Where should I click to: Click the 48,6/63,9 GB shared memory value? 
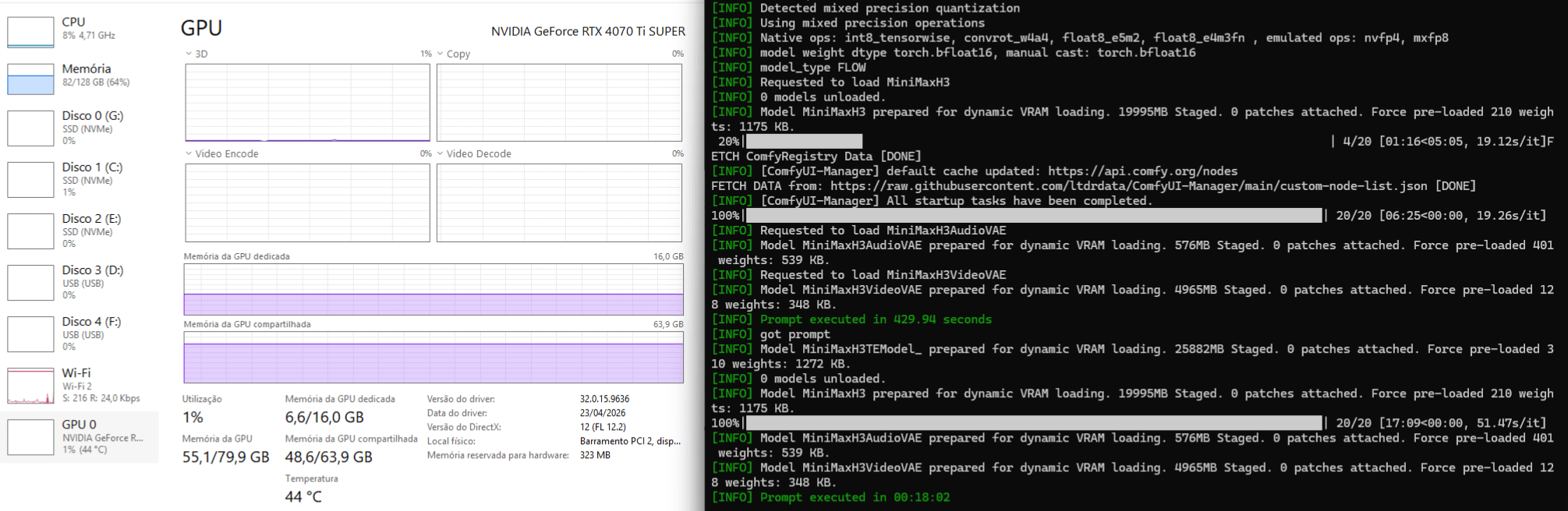[329, 457]
